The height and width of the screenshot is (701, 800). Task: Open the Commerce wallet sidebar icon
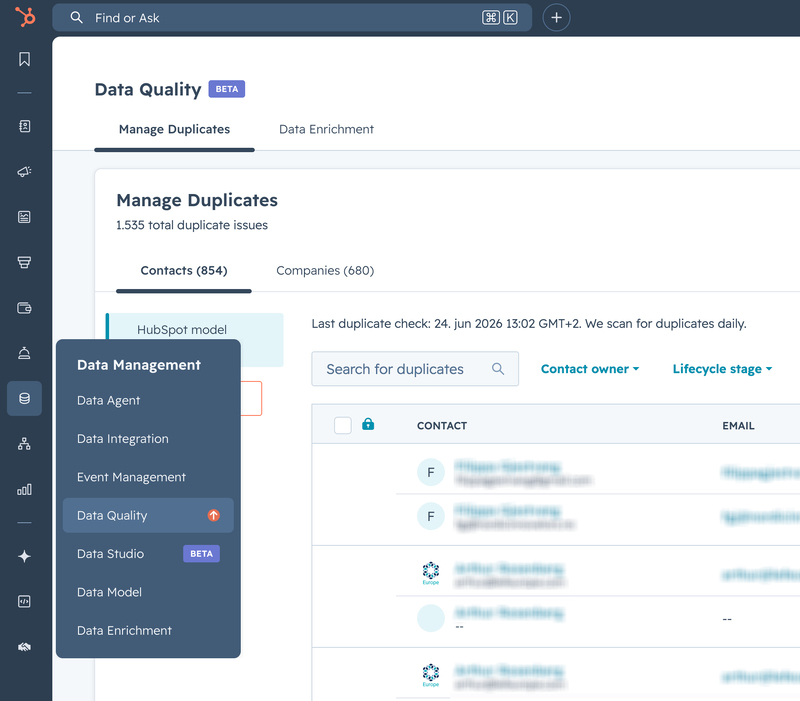(24, 308)
